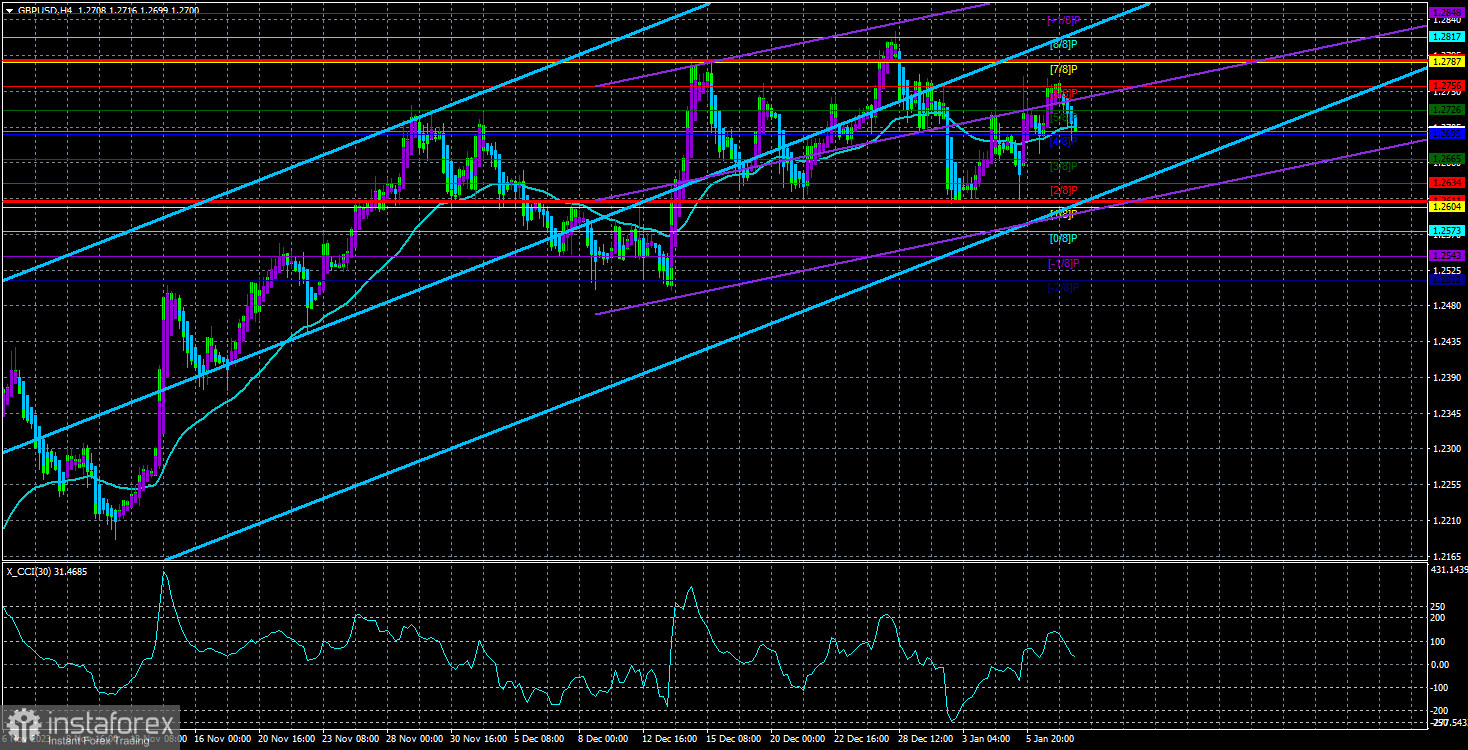Click the 1.2165 price scale value
This screenshot has height=750, width=1468.
[1446, 557]
